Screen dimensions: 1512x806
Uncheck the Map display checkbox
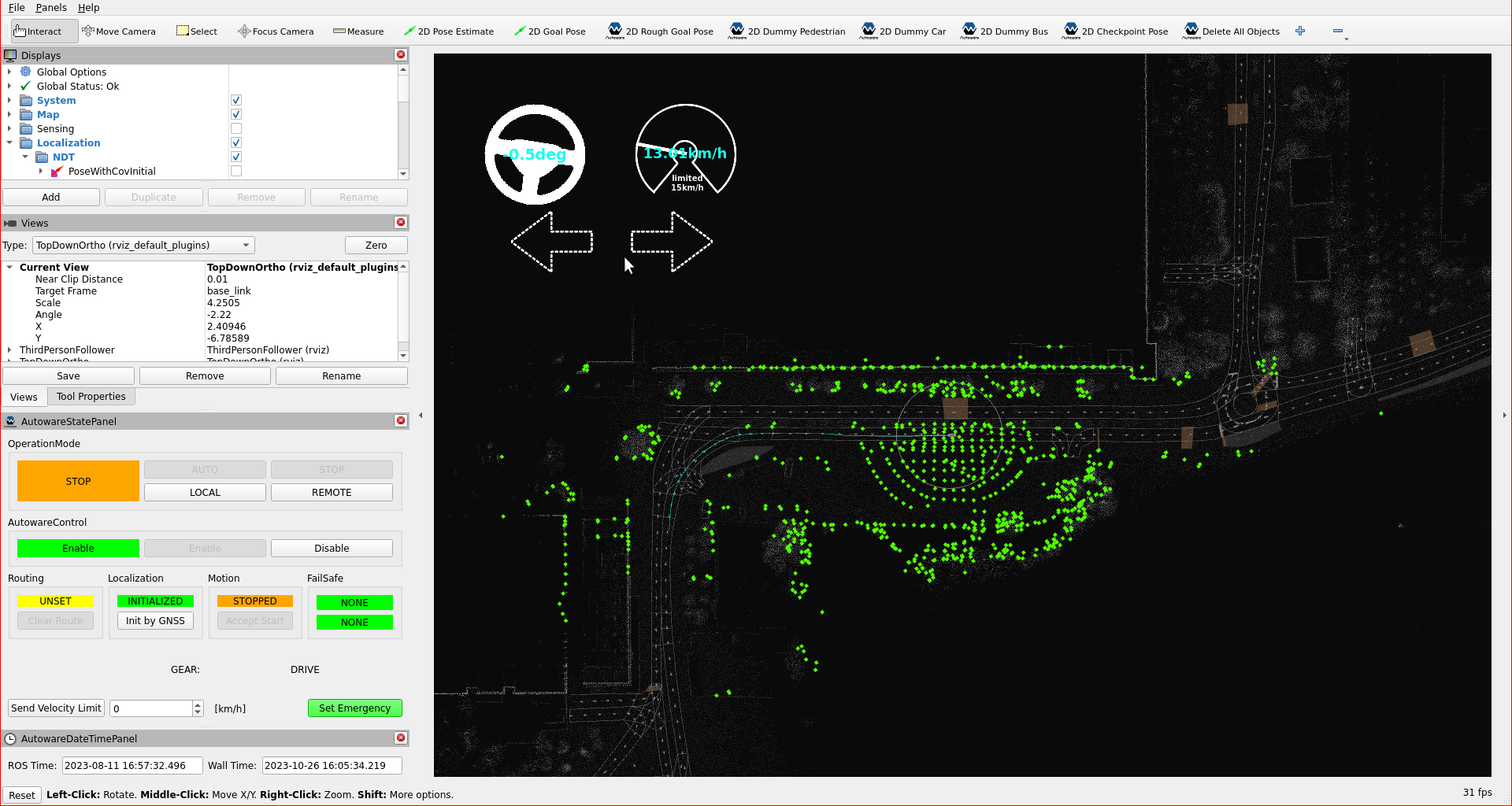click(236, 115)
